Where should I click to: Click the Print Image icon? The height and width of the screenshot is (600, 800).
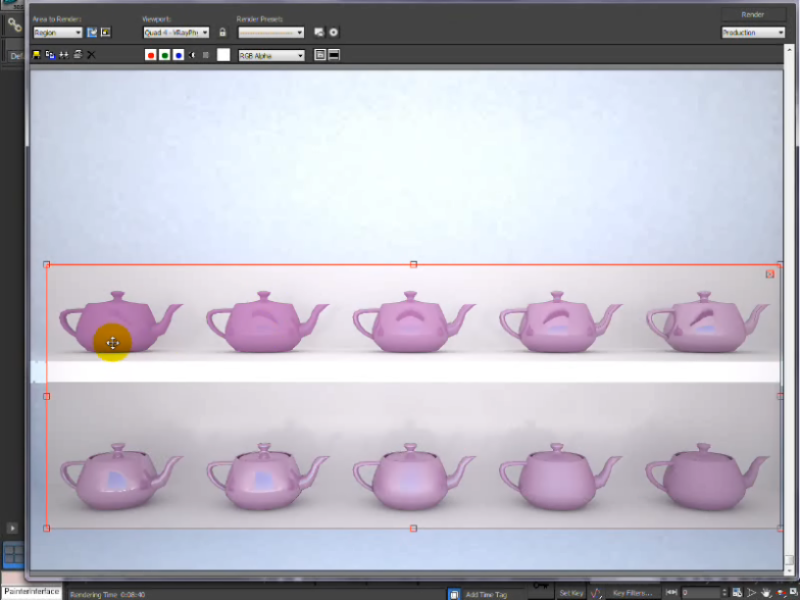[x=78, y=55]
